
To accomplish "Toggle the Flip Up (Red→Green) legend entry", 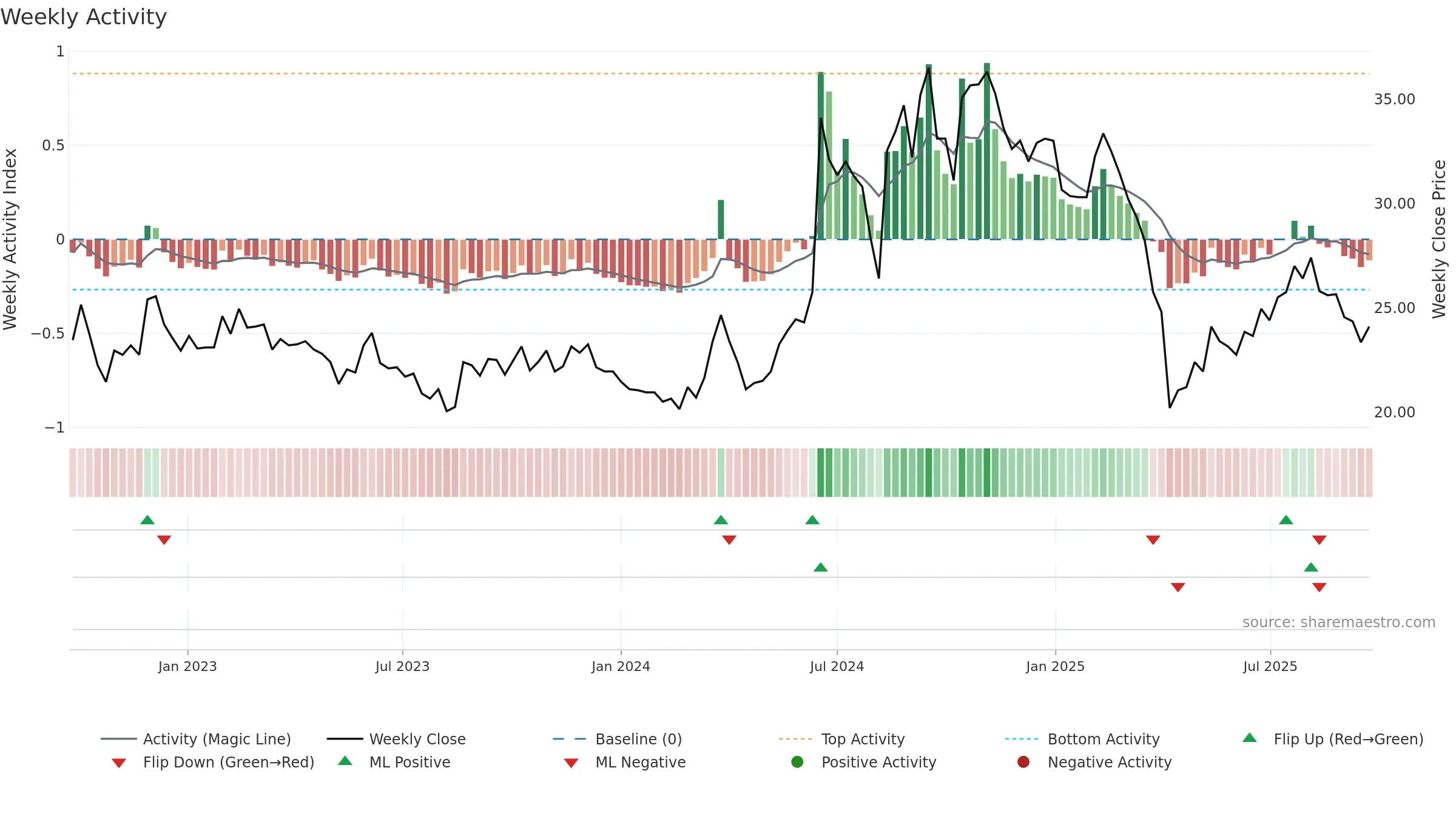I will [1333, 739].
